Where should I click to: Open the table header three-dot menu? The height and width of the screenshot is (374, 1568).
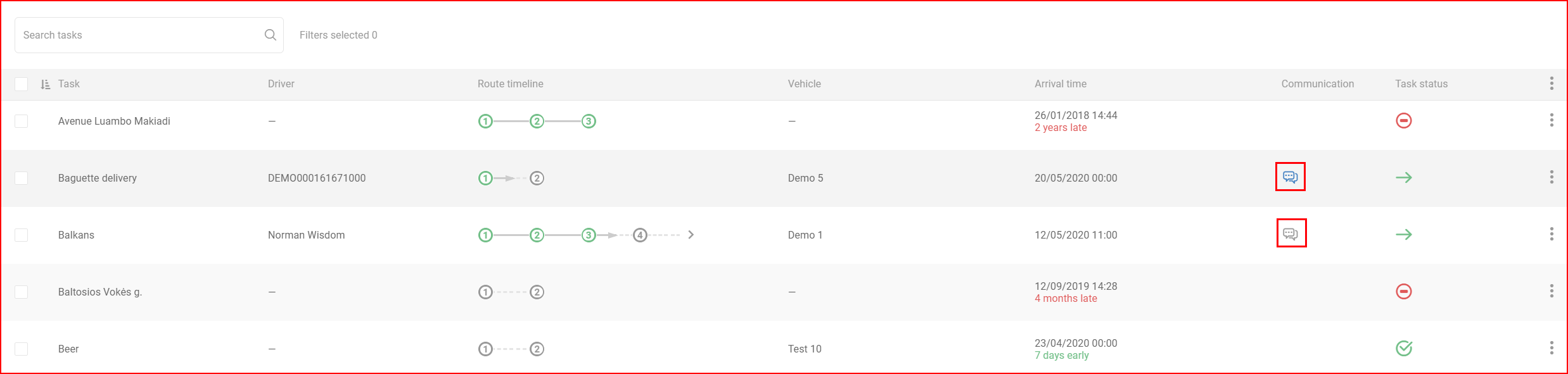click(x=1552, y=84)
